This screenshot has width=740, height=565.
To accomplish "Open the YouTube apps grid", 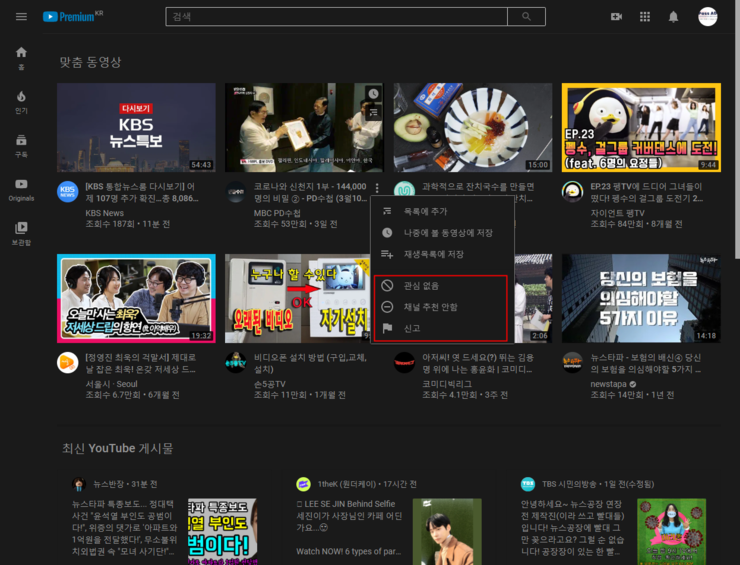I will tap(645, 17).
